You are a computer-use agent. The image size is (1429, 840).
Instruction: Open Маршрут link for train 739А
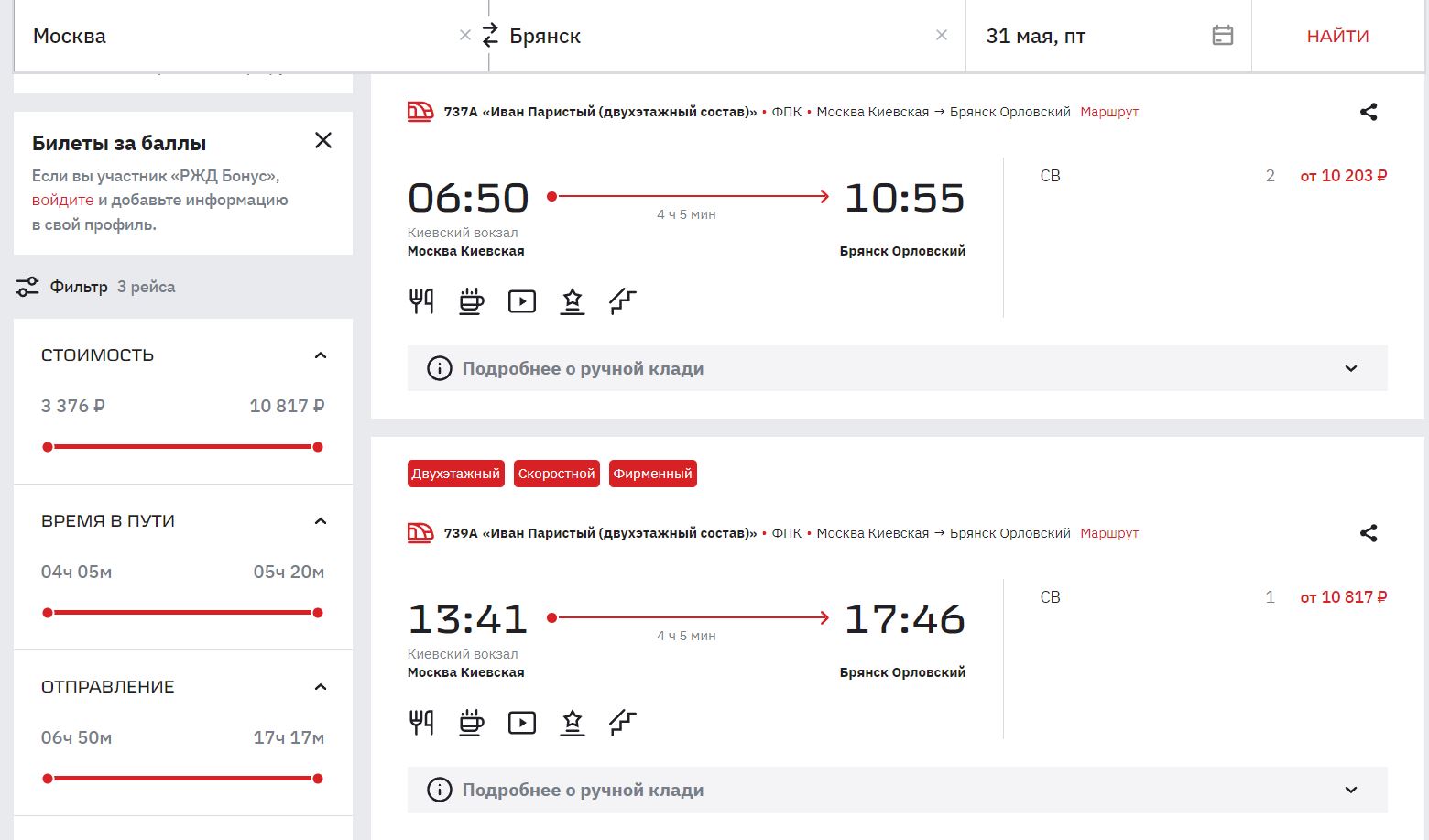(1109, 533)
